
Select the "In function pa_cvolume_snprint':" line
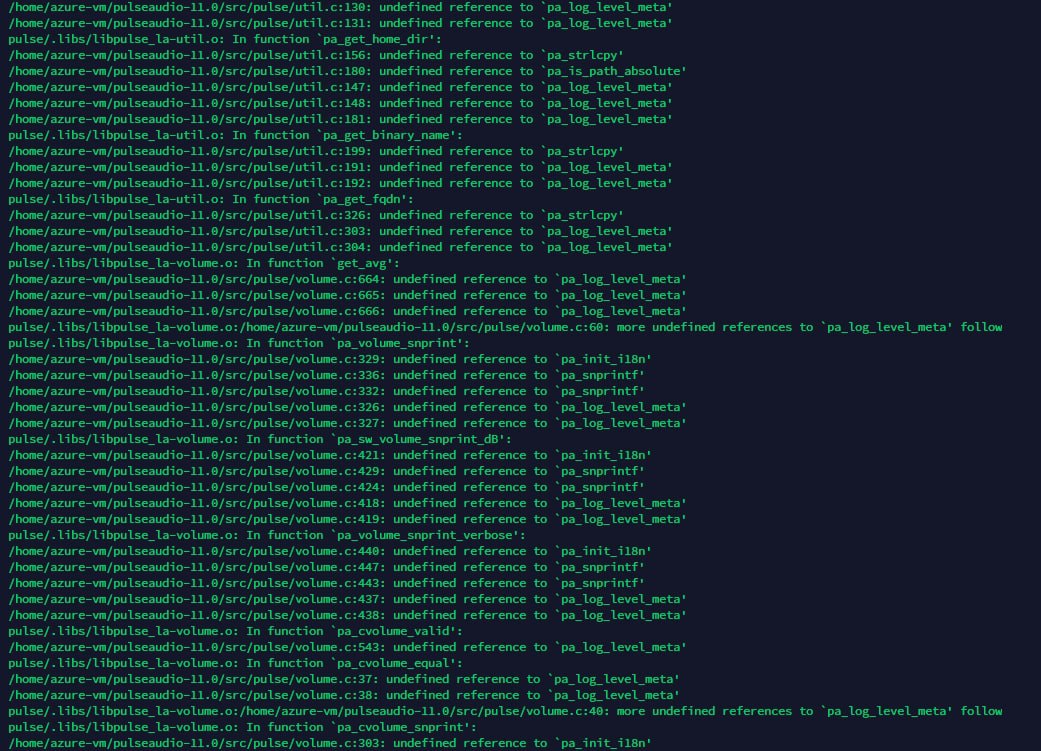click(242, 726)
